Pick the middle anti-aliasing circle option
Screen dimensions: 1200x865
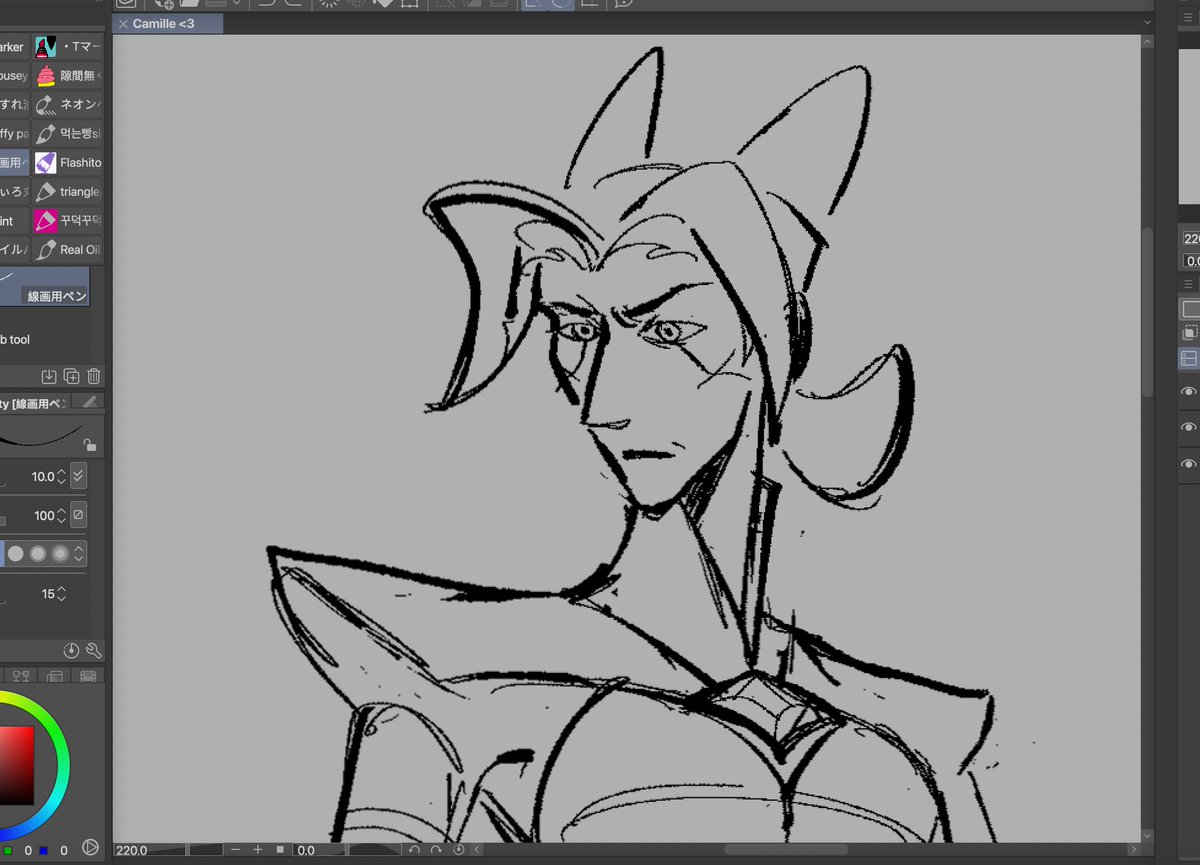[x=38, y=553]
